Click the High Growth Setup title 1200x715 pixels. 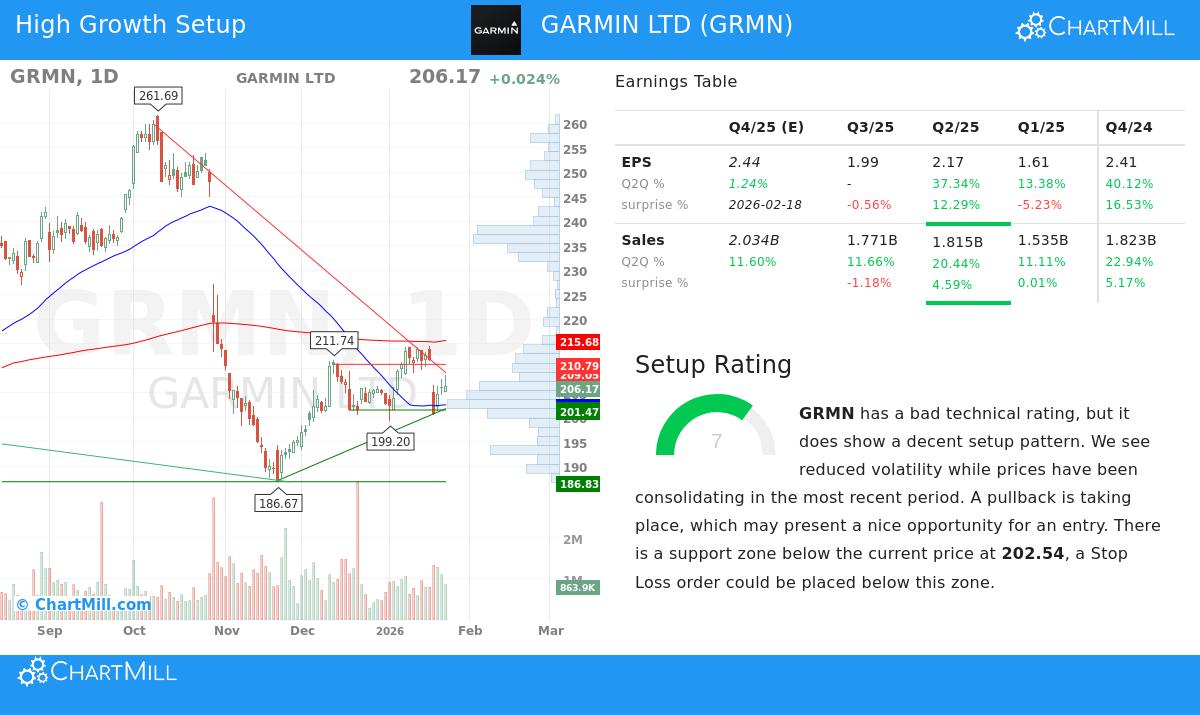[x=130, y=25]
